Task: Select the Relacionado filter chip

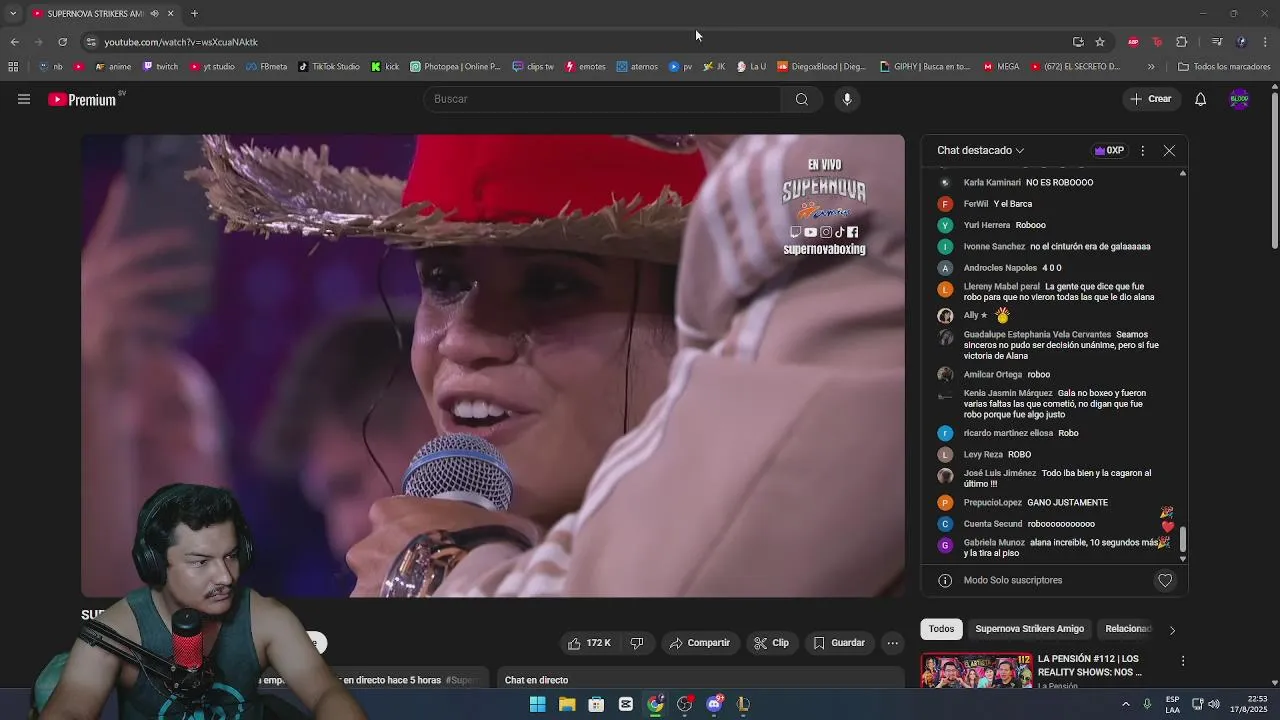Action: tap(1128, 629)
